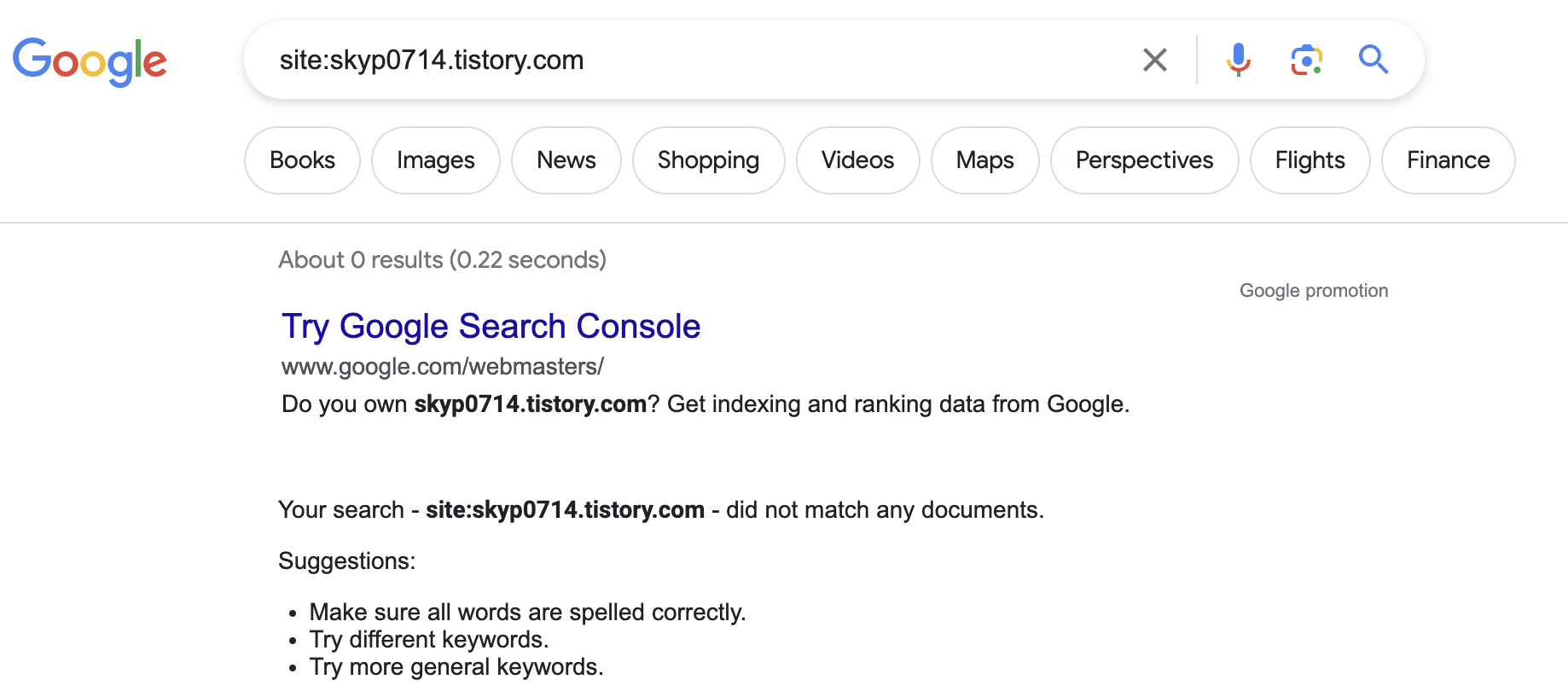Click 'Make sure all words are spelled correctly.'
The width and height of the screenshot is (1568, 691).
[x=528, y=613]
